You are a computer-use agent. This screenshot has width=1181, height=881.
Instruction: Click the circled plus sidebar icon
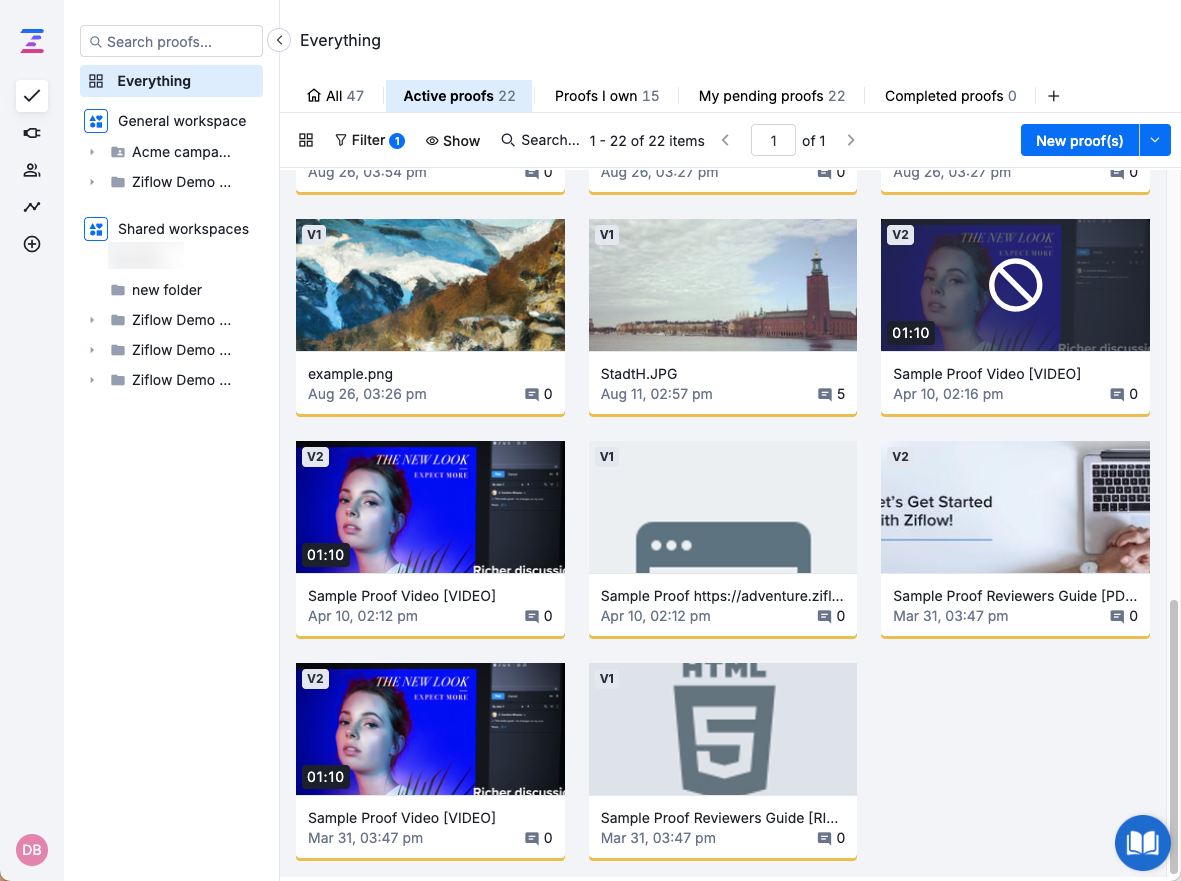pyautogui.click(x=32, y=244)
